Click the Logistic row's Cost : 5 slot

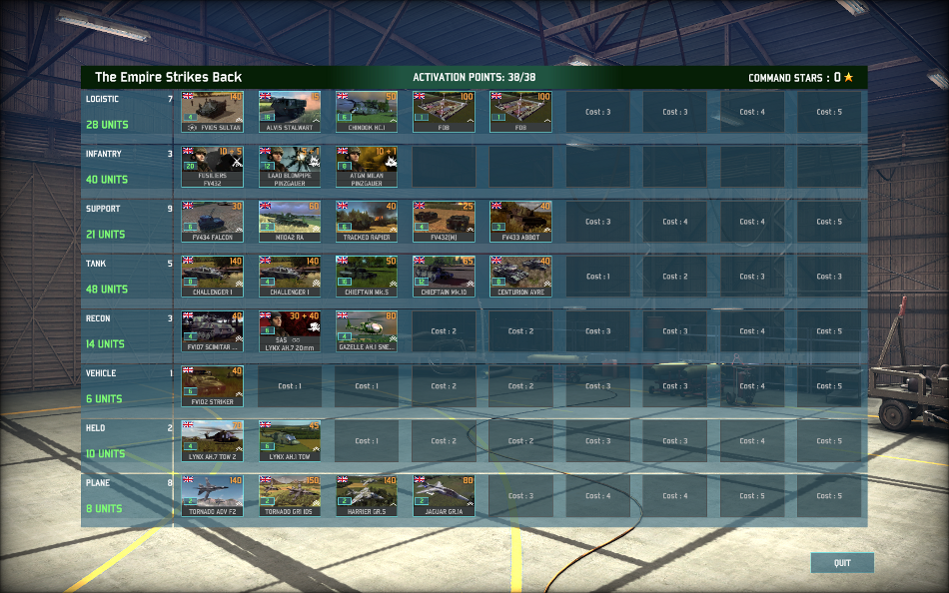(x=829, y=112)
